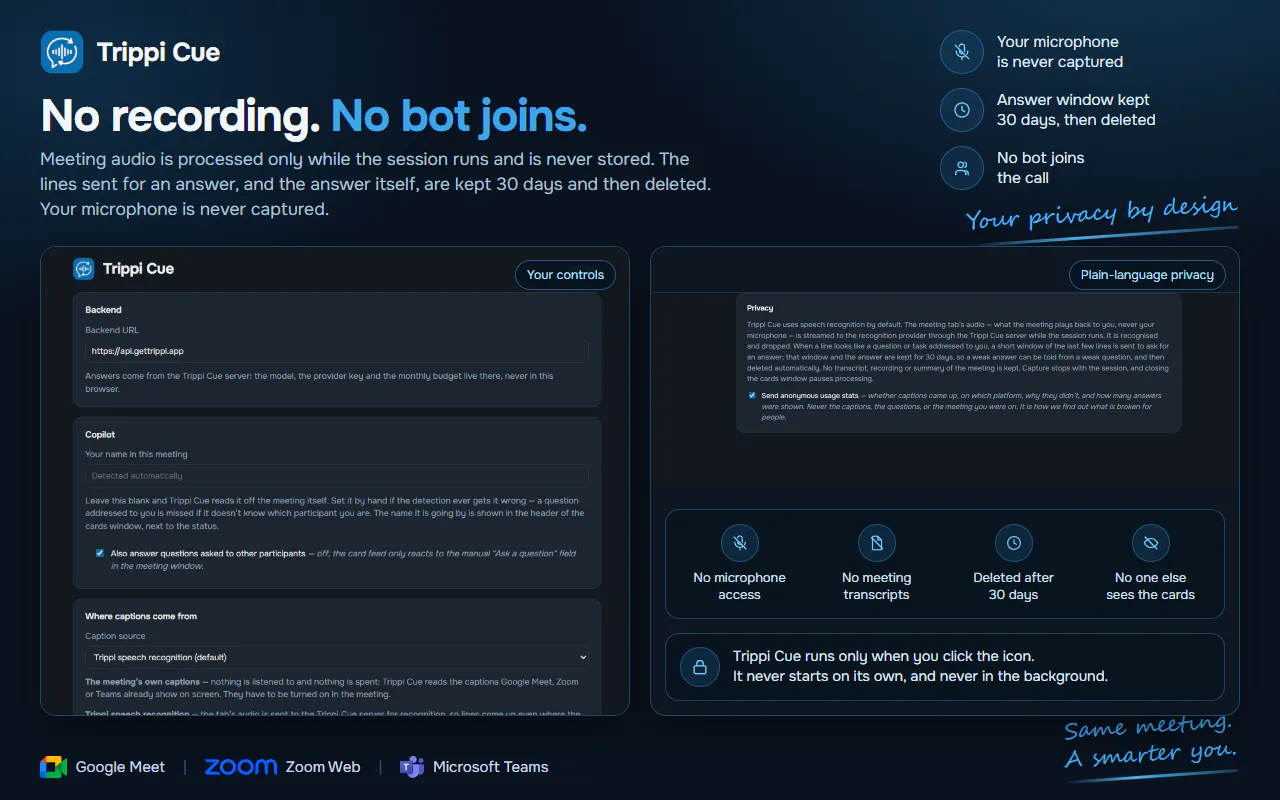Click the people icon beside 'No bot joins the call'
Screen dimensions: 1280x800
click(x=962, y=168)
